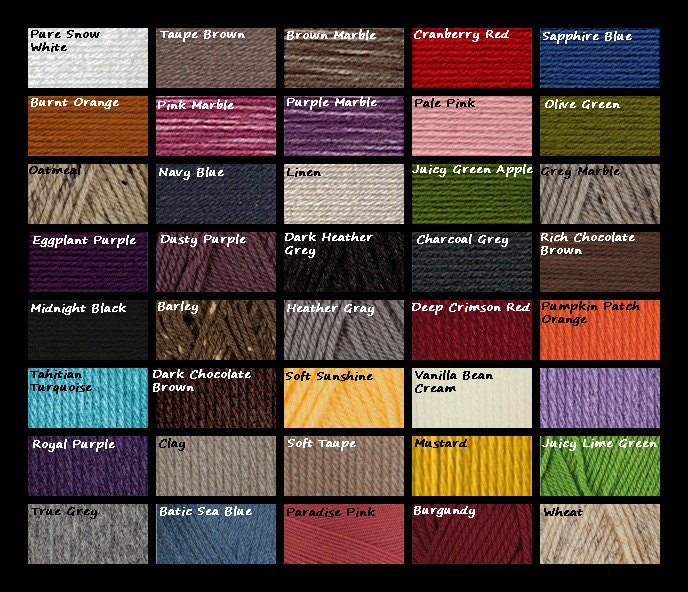The width and height of the screenshot is (688, 592).
Task: Choose the Charcoal Grey yarn swatch
Action: [x=472, y=262]
